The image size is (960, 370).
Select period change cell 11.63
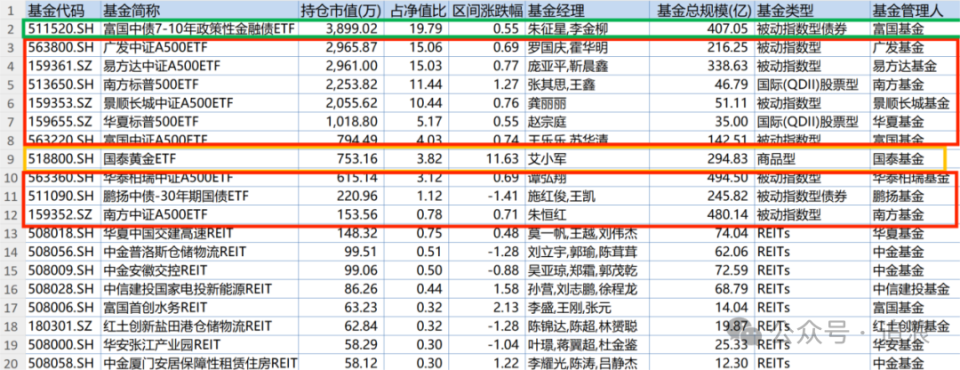click(x=488, y=159)
